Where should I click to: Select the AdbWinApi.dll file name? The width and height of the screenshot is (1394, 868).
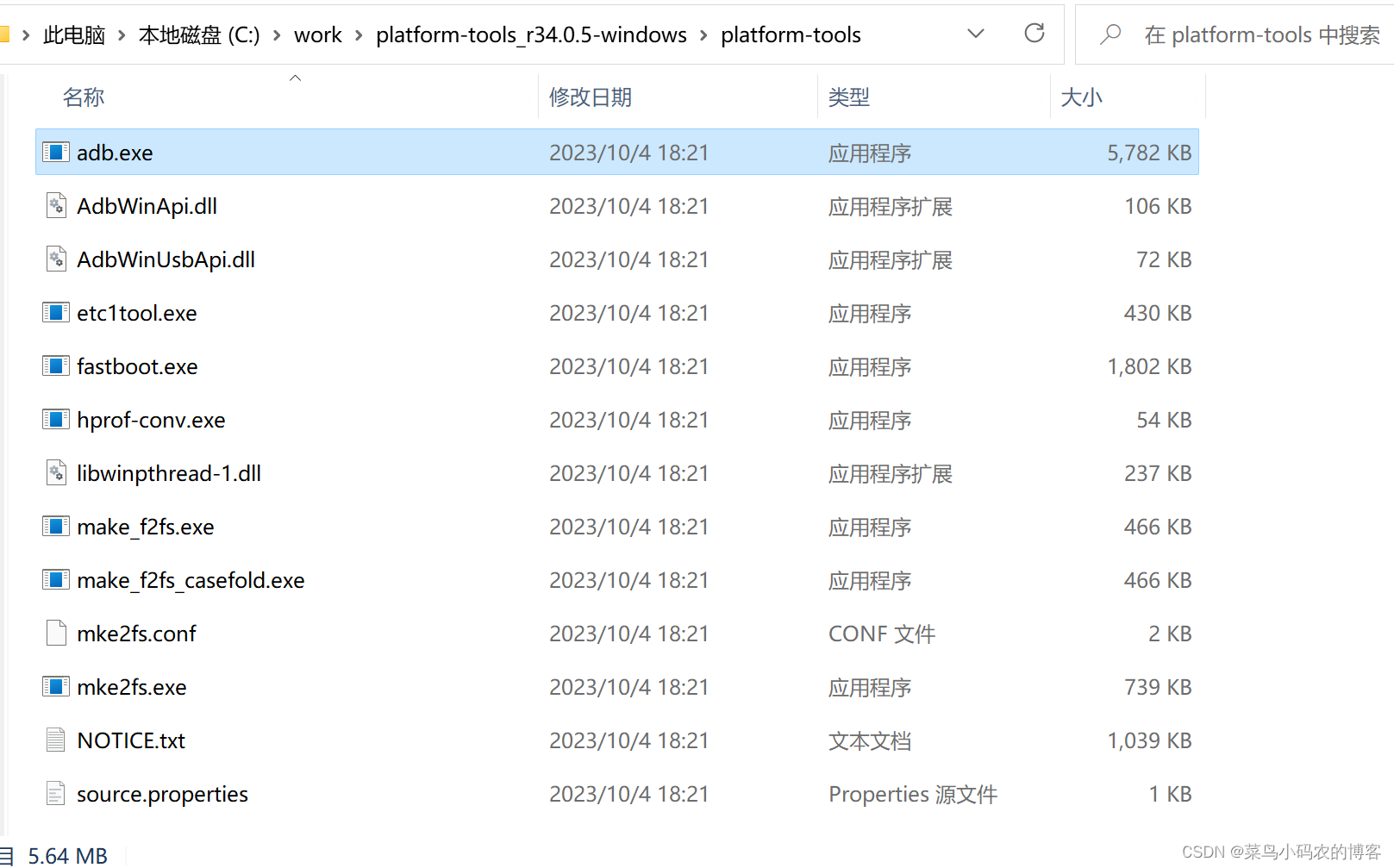(x=147, y=206)
